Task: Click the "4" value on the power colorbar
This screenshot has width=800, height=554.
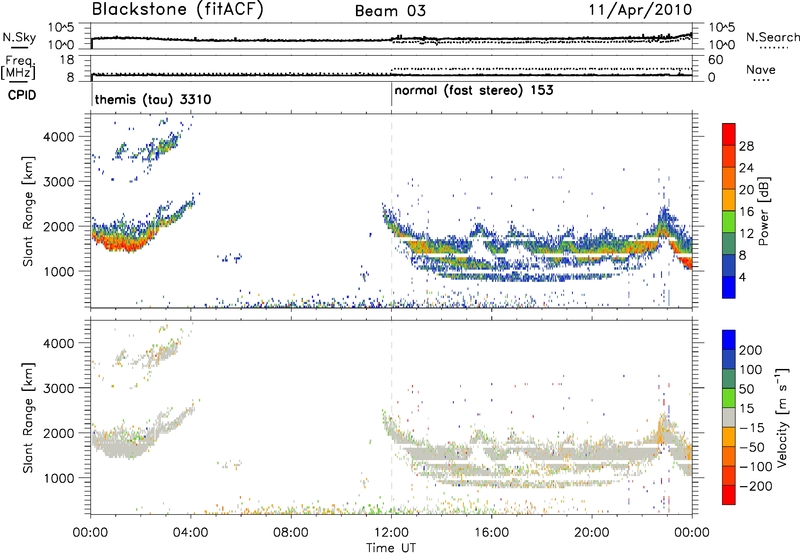Action: point(742,277)
